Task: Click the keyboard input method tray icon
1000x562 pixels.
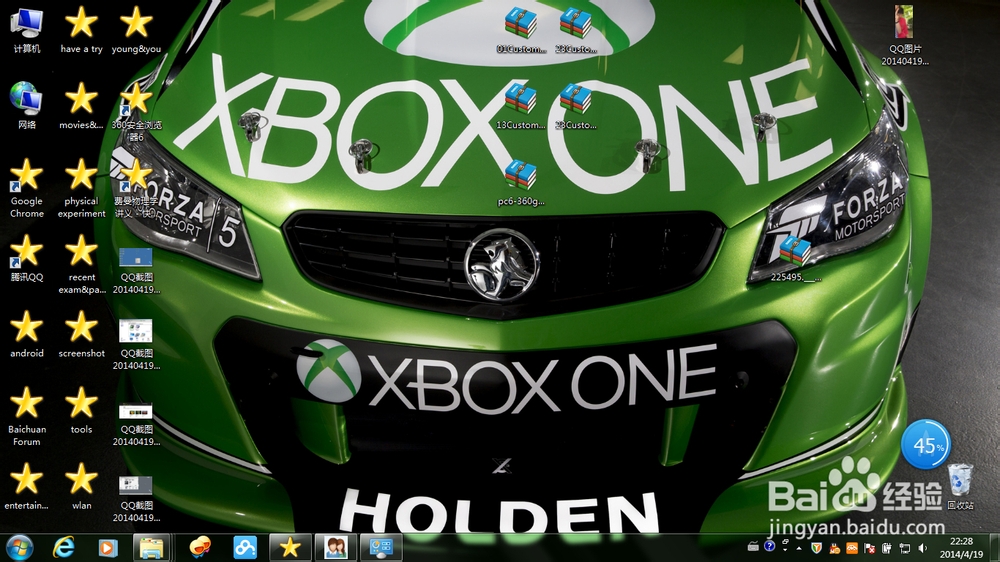Action: point(753,547)
